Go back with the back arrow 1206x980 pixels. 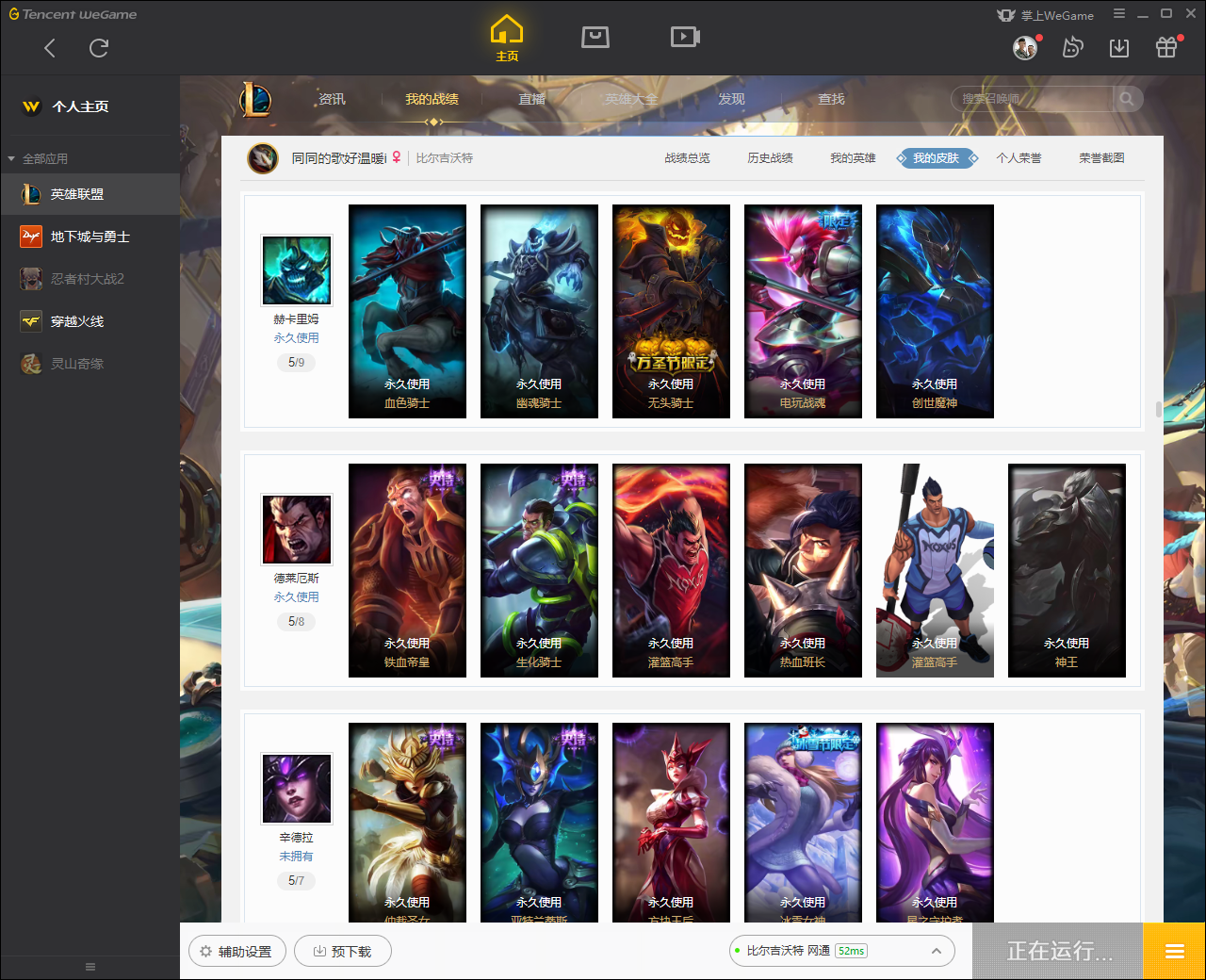(50, 48)
